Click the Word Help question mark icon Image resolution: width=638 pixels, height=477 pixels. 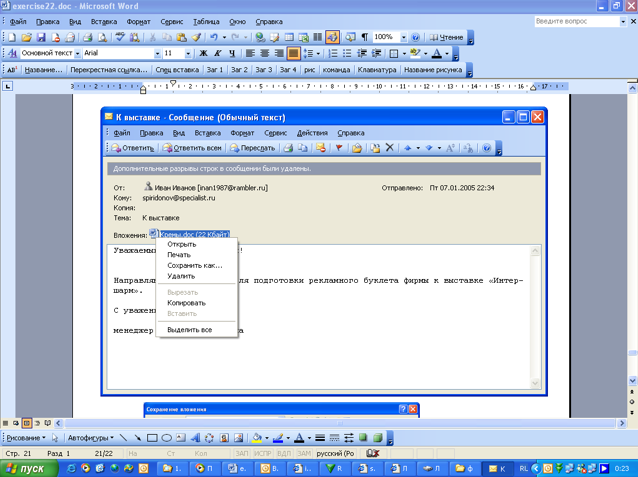pos(415,37)
